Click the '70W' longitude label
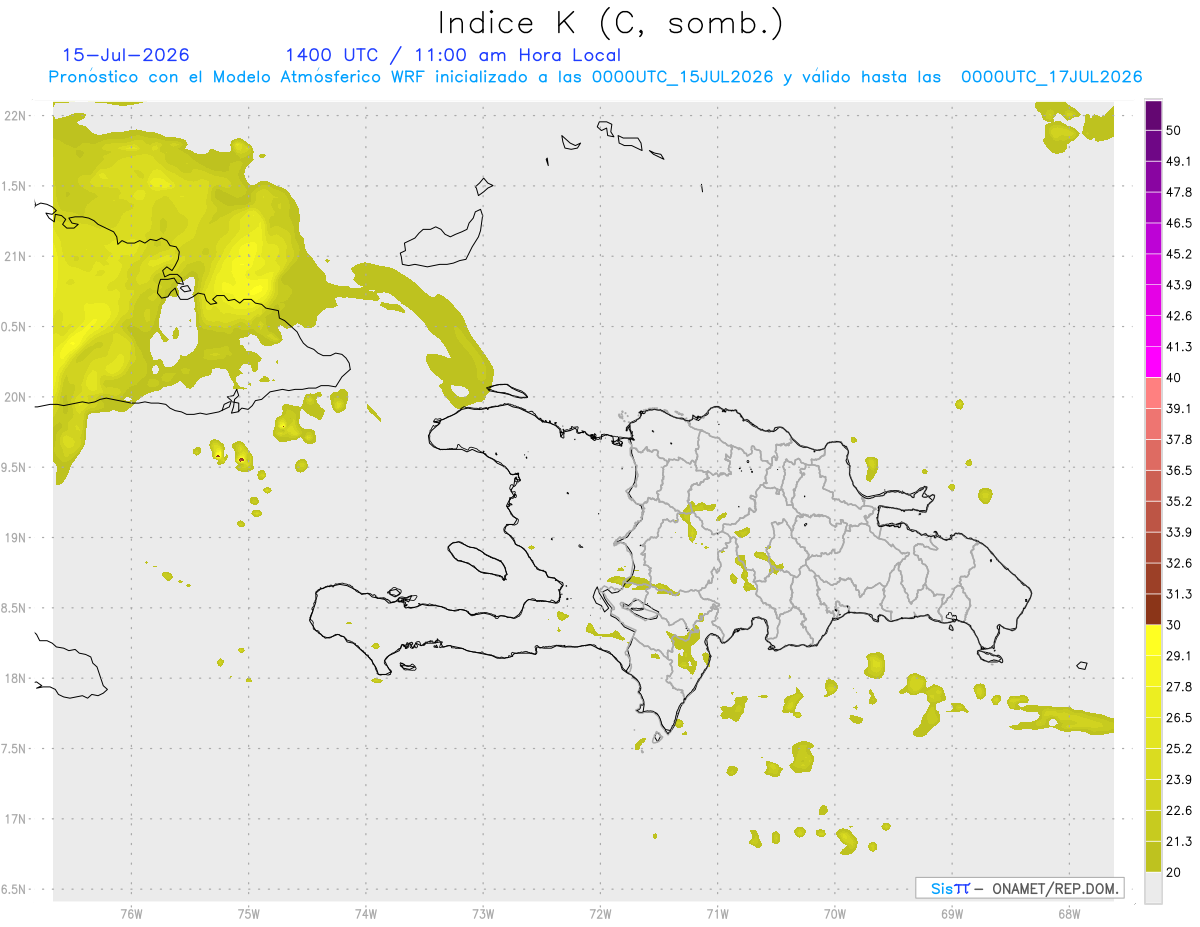The width and height of the screenshot is (1200, 927). (834, 913)
